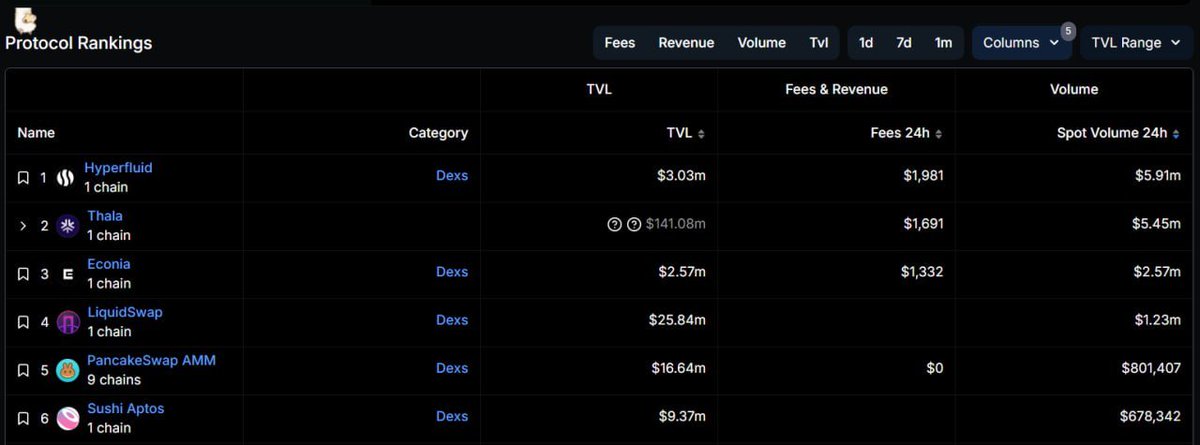Viewport: 1200px width, 445px height.
Task: Click Sushi Aptos $9.37m TVL value
Action: pos(681,416)
